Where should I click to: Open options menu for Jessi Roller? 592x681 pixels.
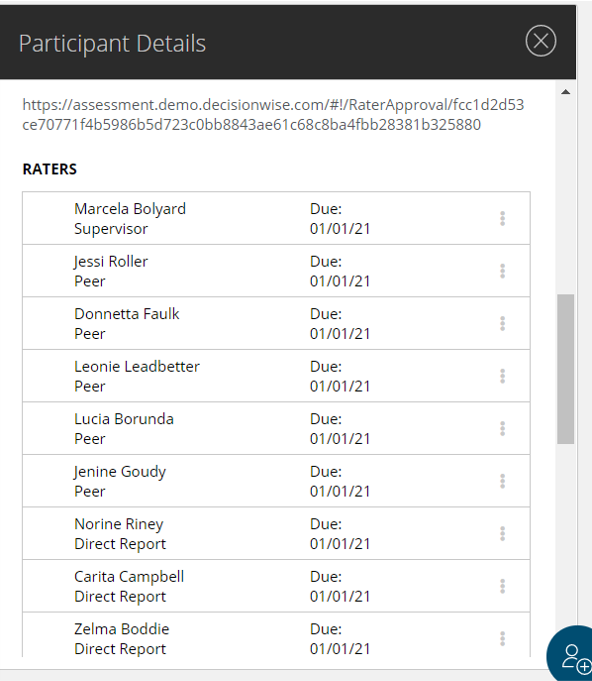tap(503, 271)
